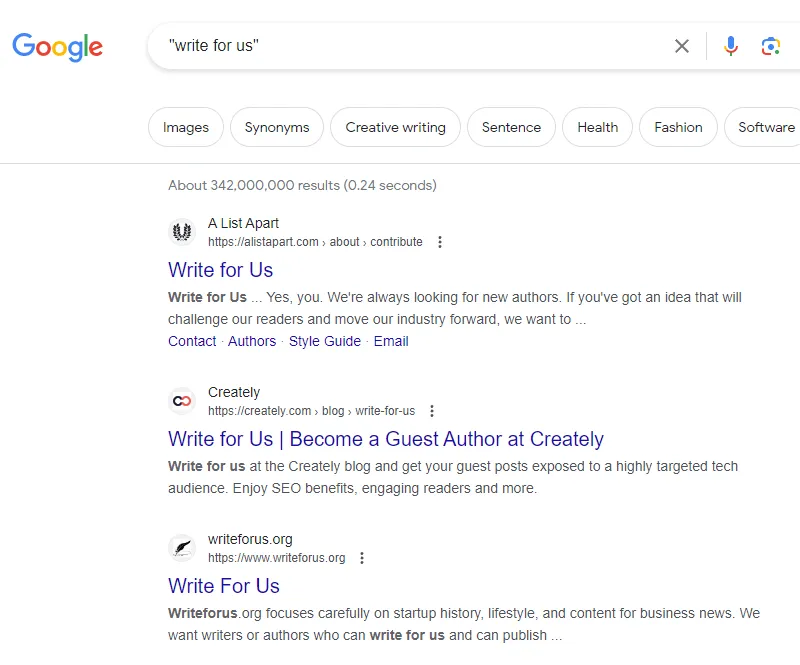Image resolution: width=800 pixels, height=665 pixels.
Task: Select the Health filter chip
Action: 597,127
